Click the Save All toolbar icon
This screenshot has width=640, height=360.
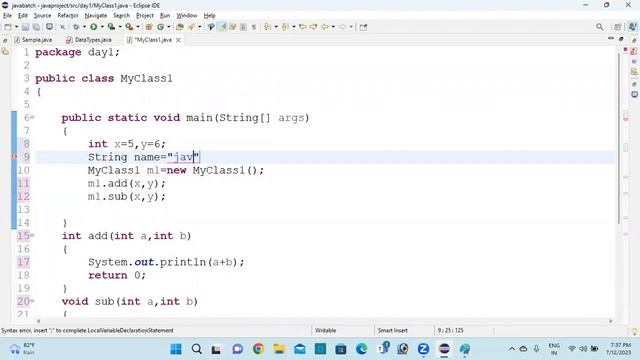click(36, 27)
